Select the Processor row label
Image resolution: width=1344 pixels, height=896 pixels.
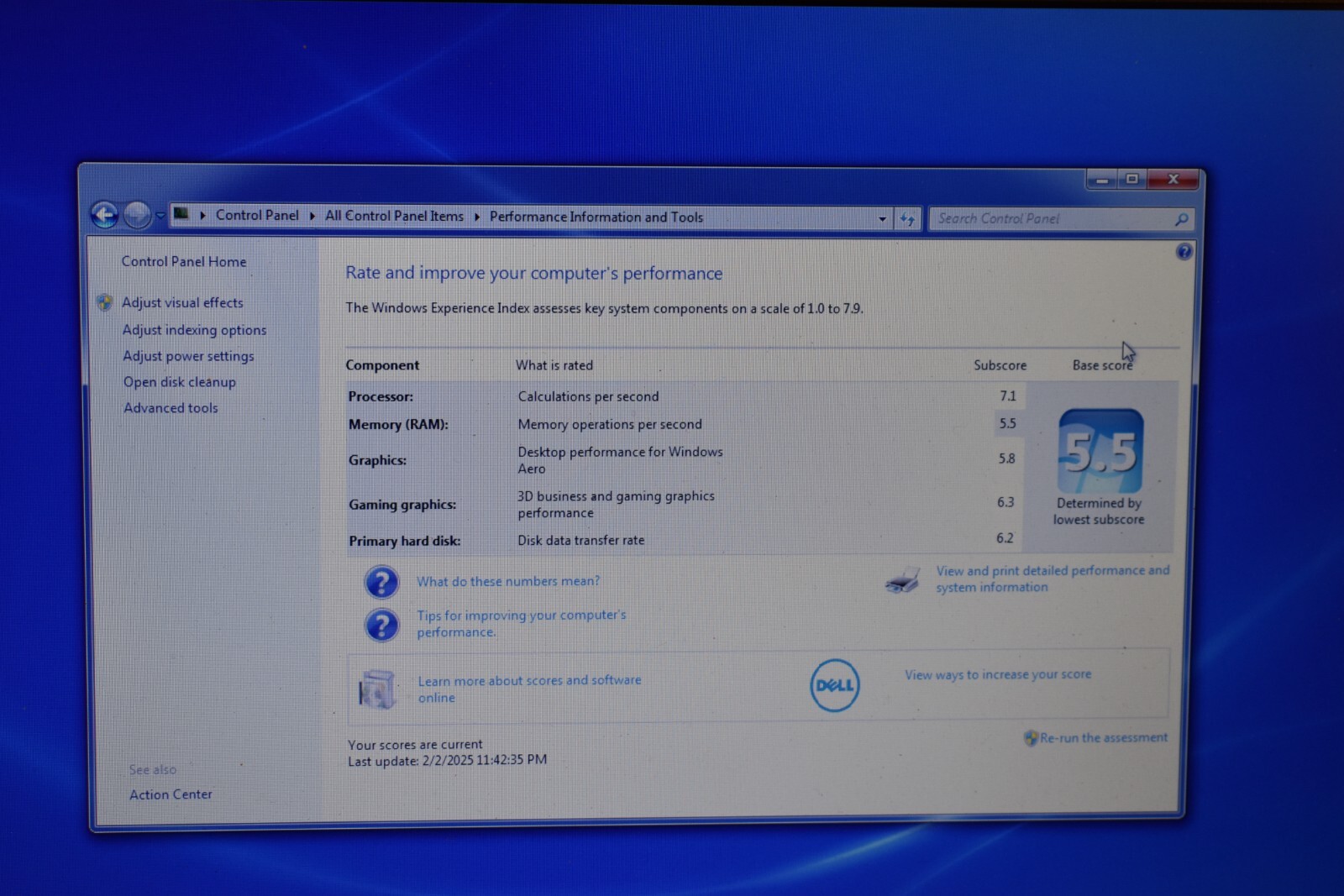(x=381, y=396)
